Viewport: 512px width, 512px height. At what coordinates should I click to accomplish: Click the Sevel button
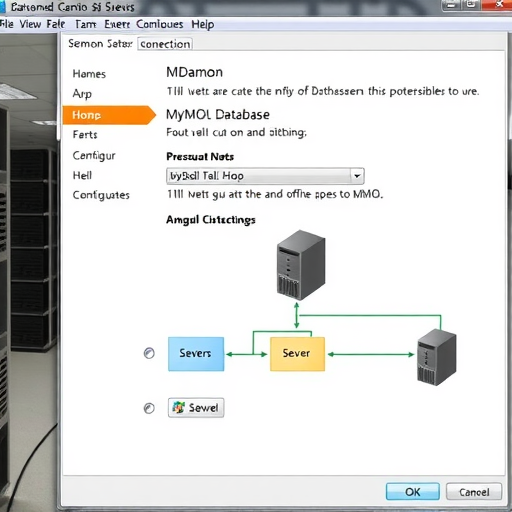click(196, 408)
